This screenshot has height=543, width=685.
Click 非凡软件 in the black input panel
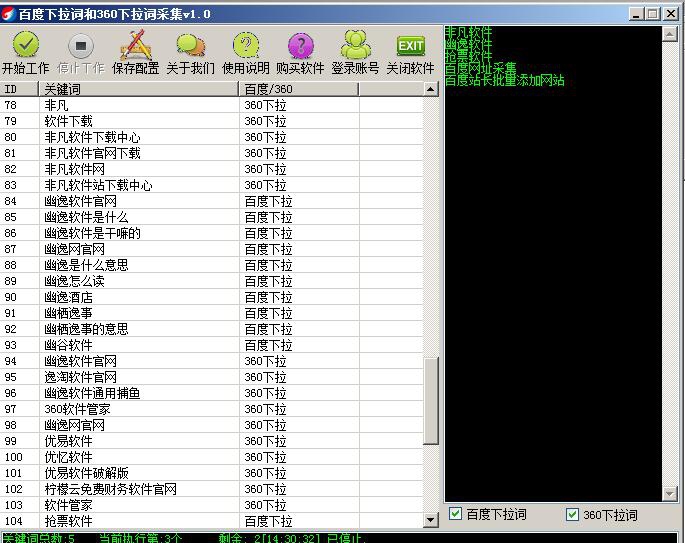click(468, 32)
